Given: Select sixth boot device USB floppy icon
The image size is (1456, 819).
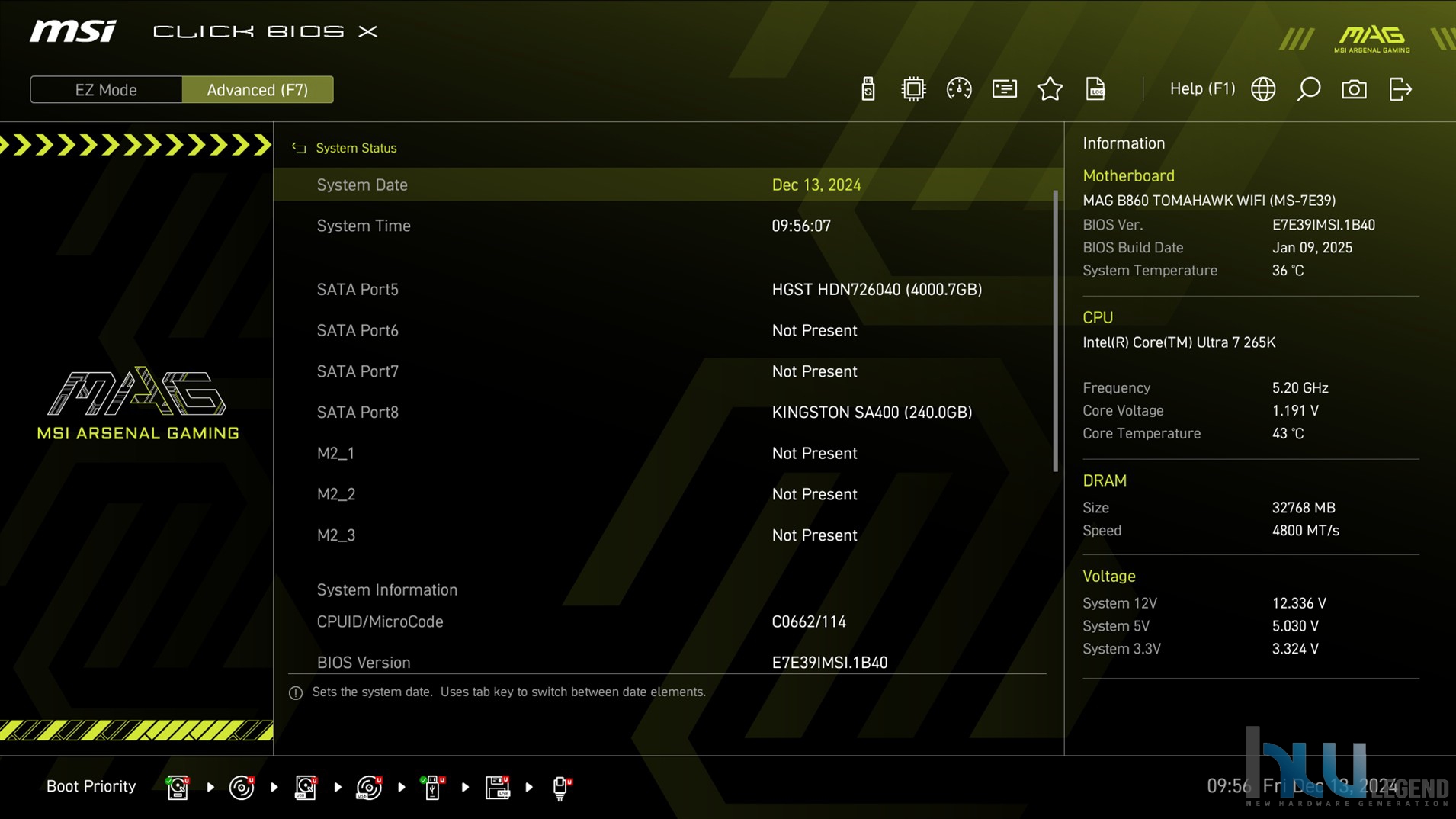Looking at the screenshot, I should point(497,787).
